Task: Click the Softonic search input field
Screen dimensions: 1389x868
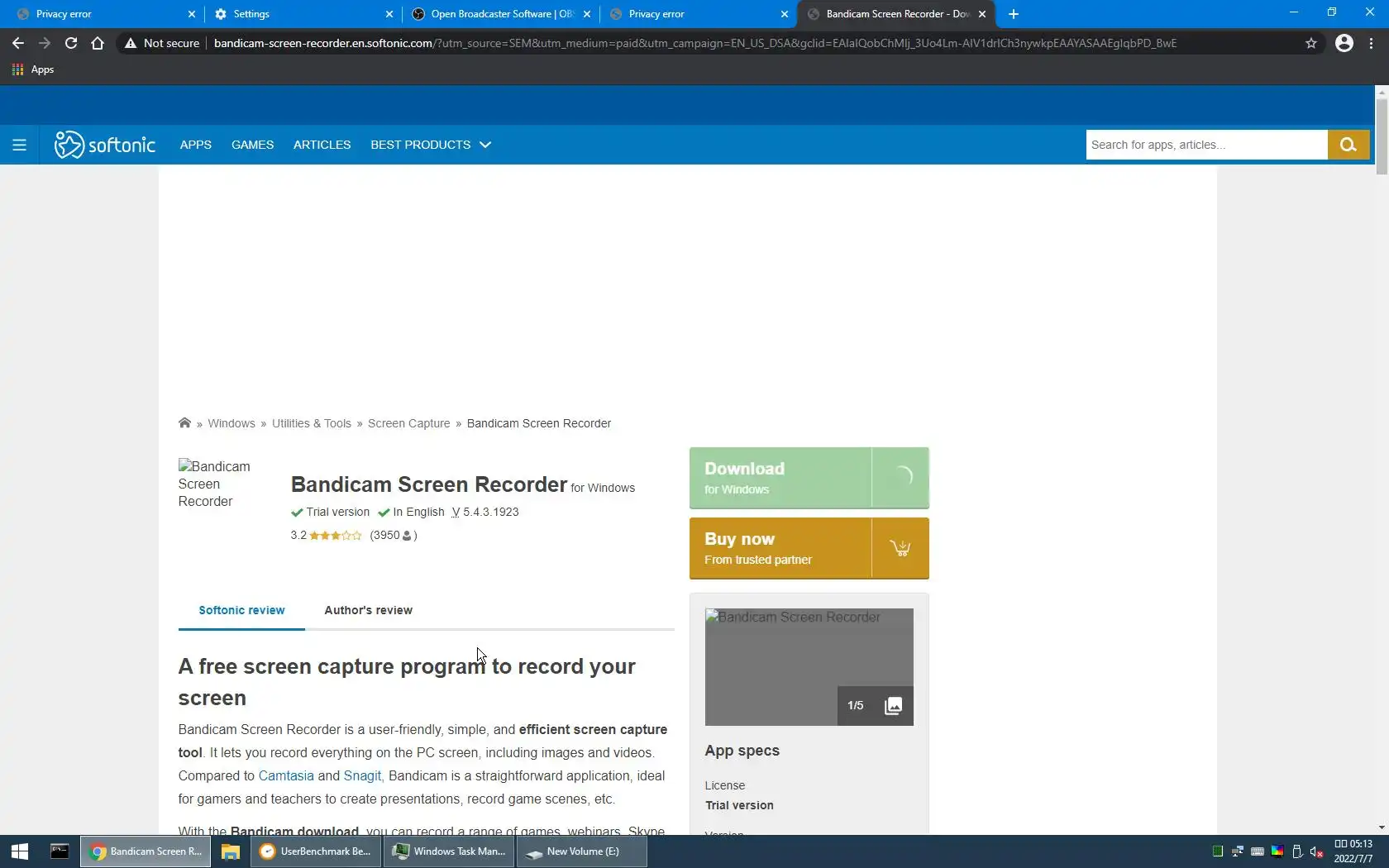Action: tap(1206, 145)
